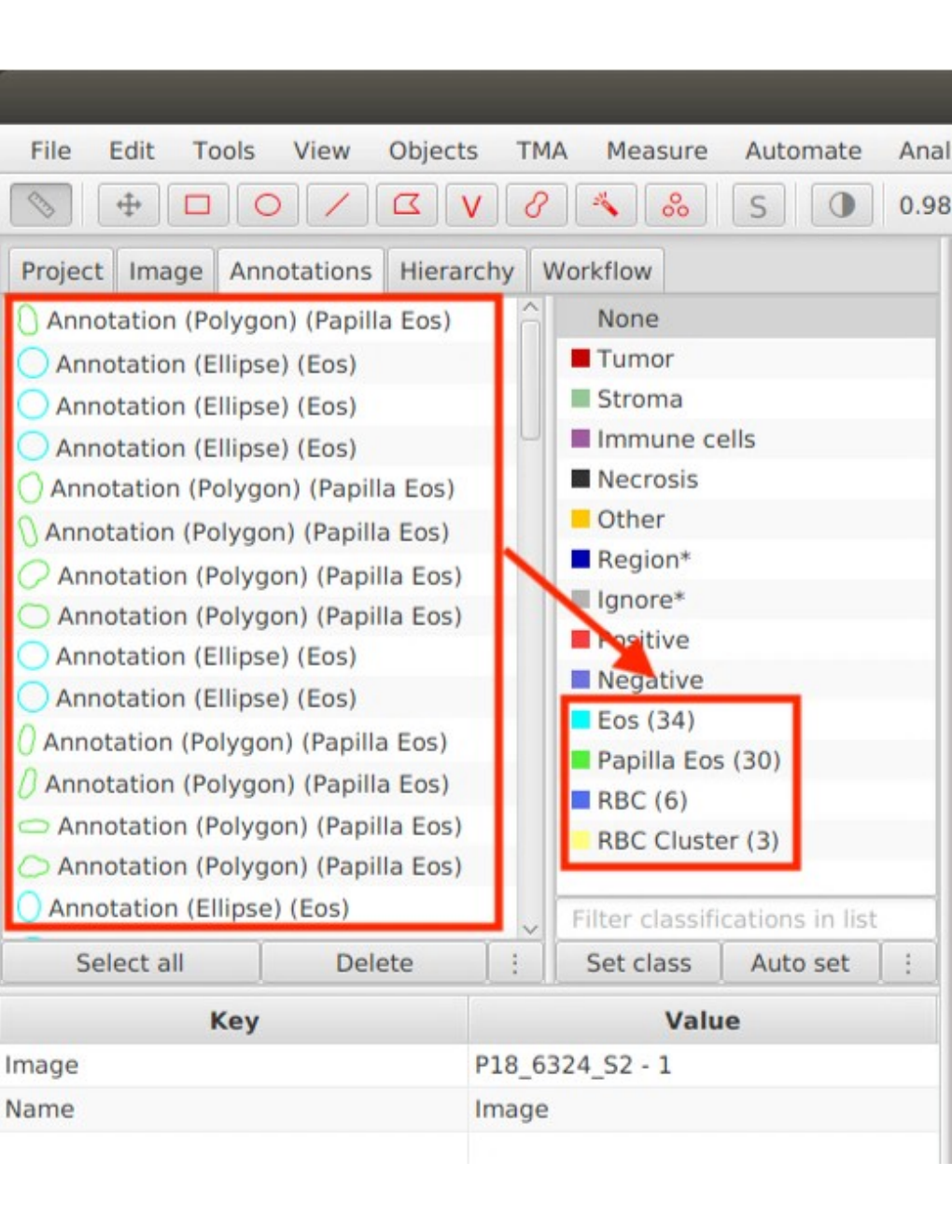
Task: Open the Objects menu
Action: pyautogui.click(x=433, y=150)
